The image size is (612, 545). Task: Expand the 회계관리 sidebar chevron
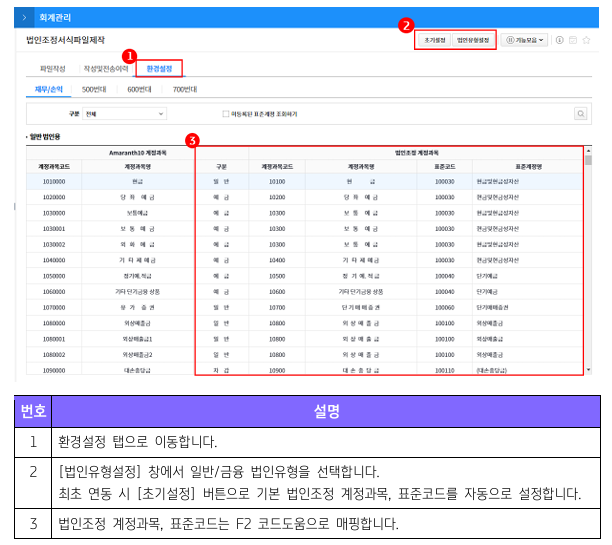(24, 18)
